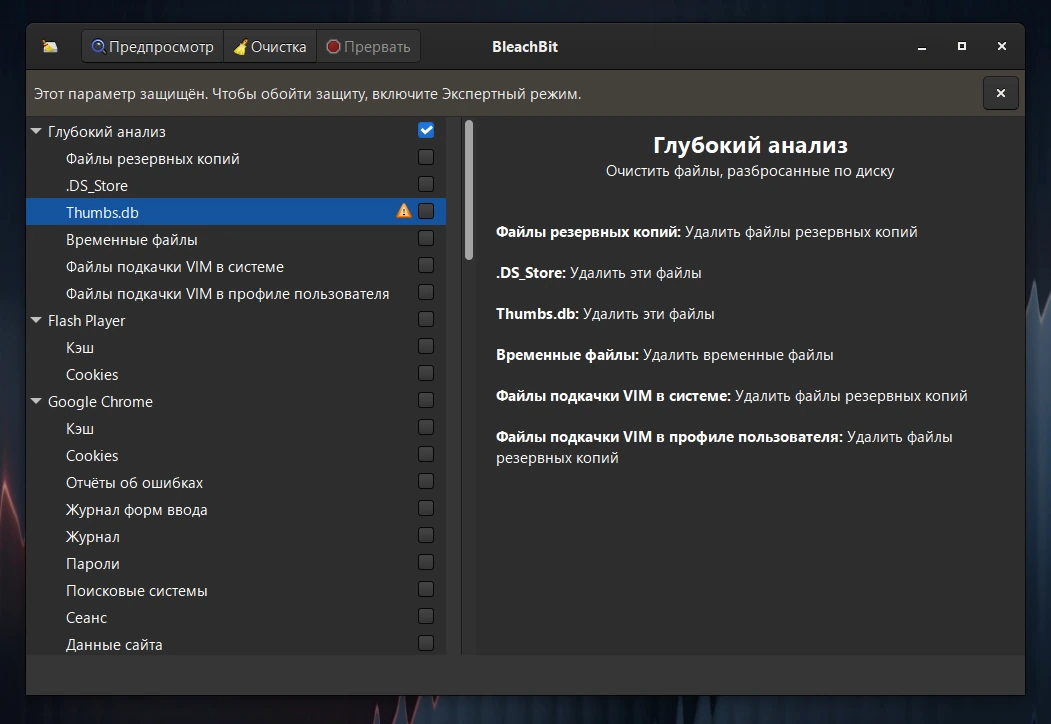Click the Предпросмотр preview button
Image resolution: width=1051 pixels, height=724 pixels.
[153, 47]
